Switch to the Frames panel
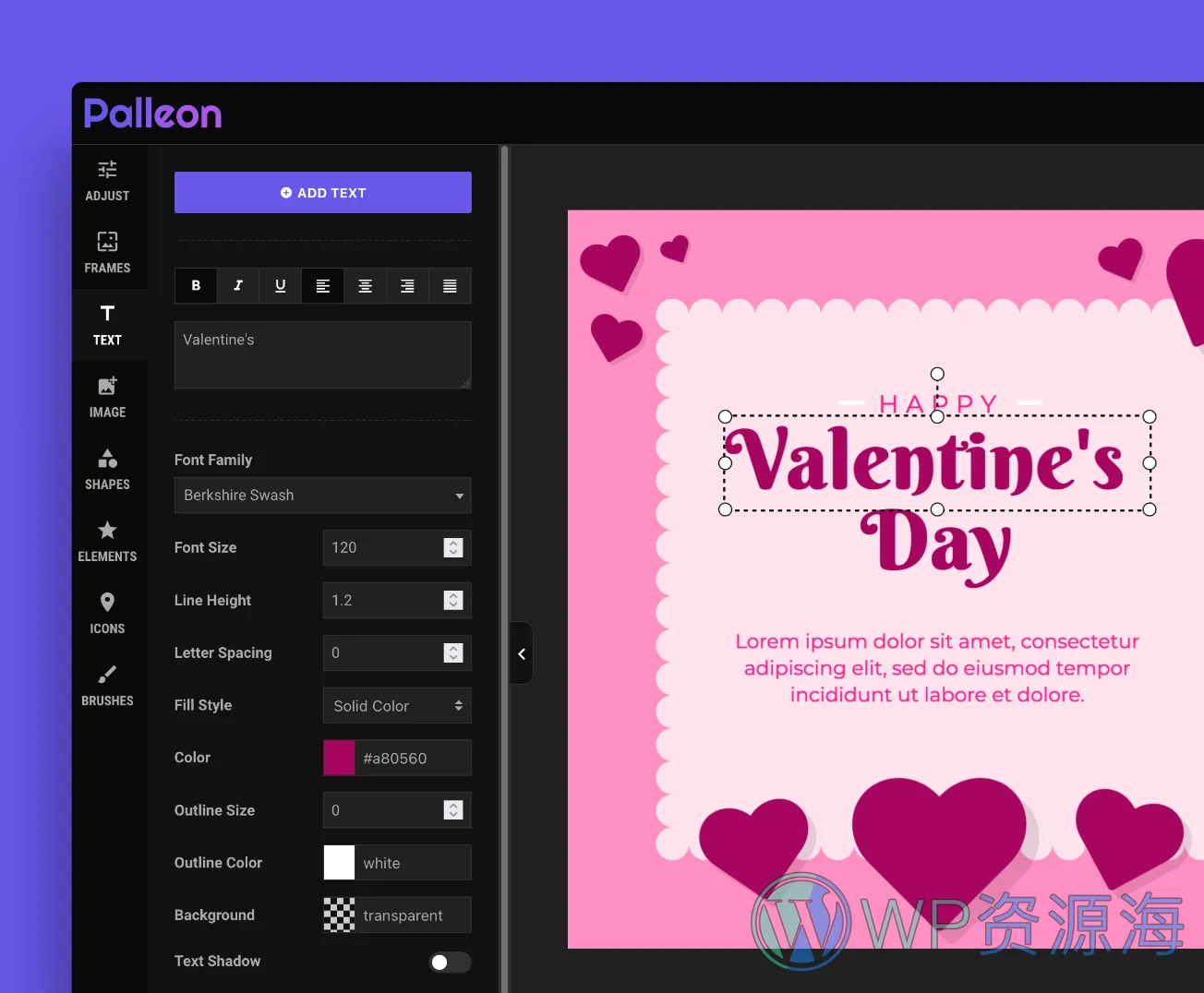The image size is (1204, 993). pyautogui.click(x=107, y=252)
